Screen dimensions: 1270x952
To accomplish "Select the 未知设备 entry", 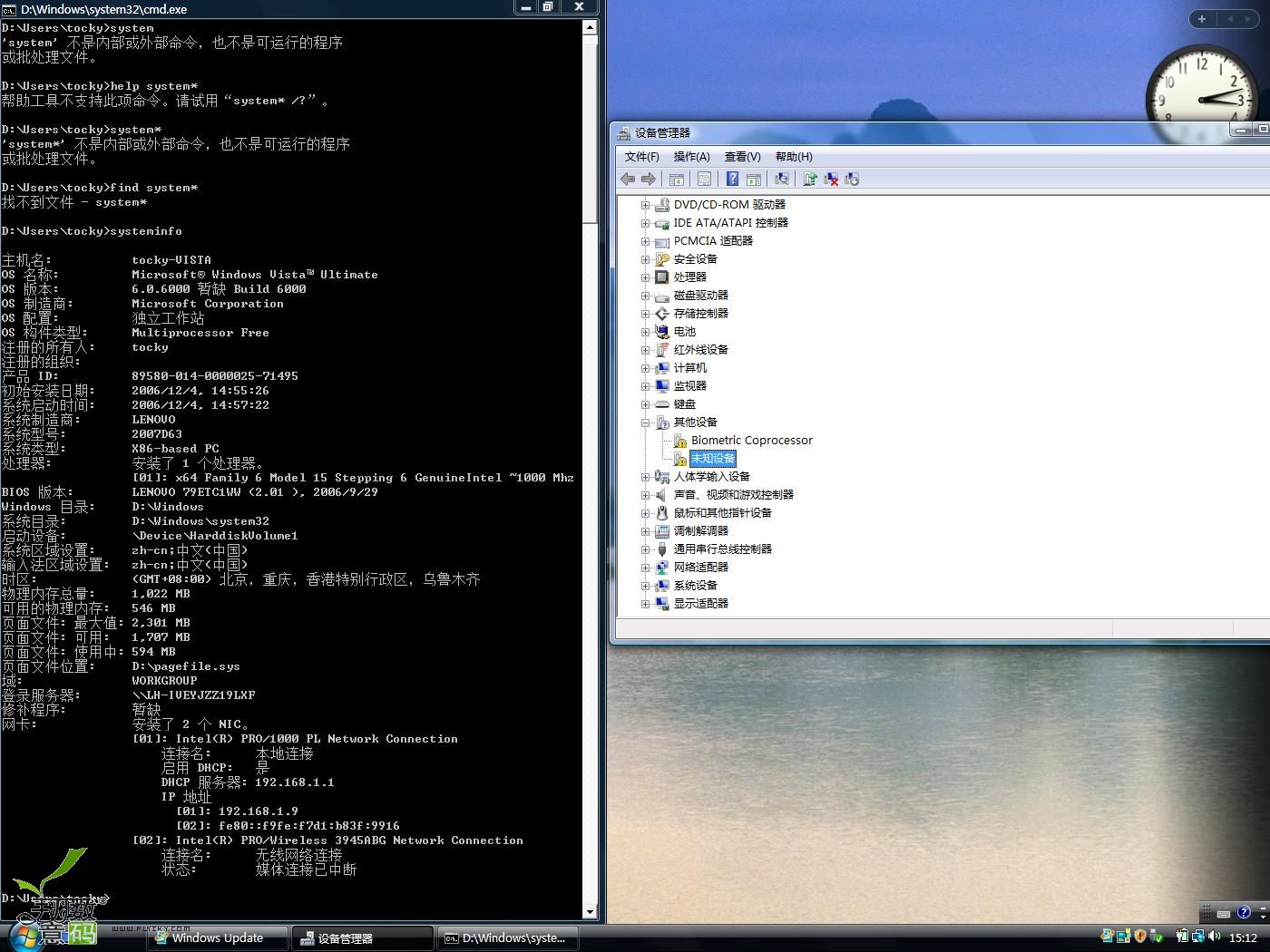I will 713,459.
